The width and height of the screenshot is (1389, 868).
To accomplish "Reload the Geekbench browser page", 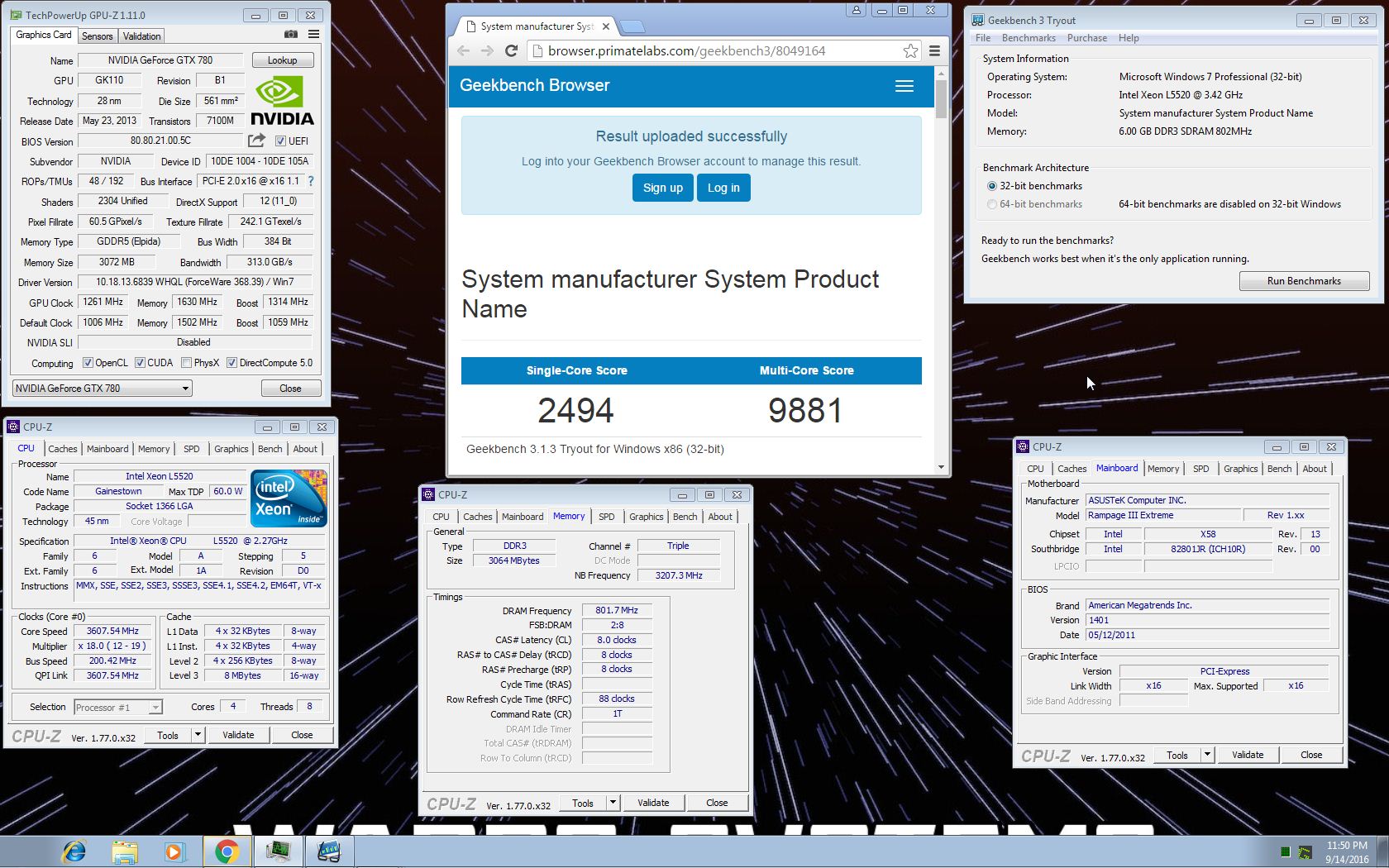I will pyautogui.click(x=511, y=51).
